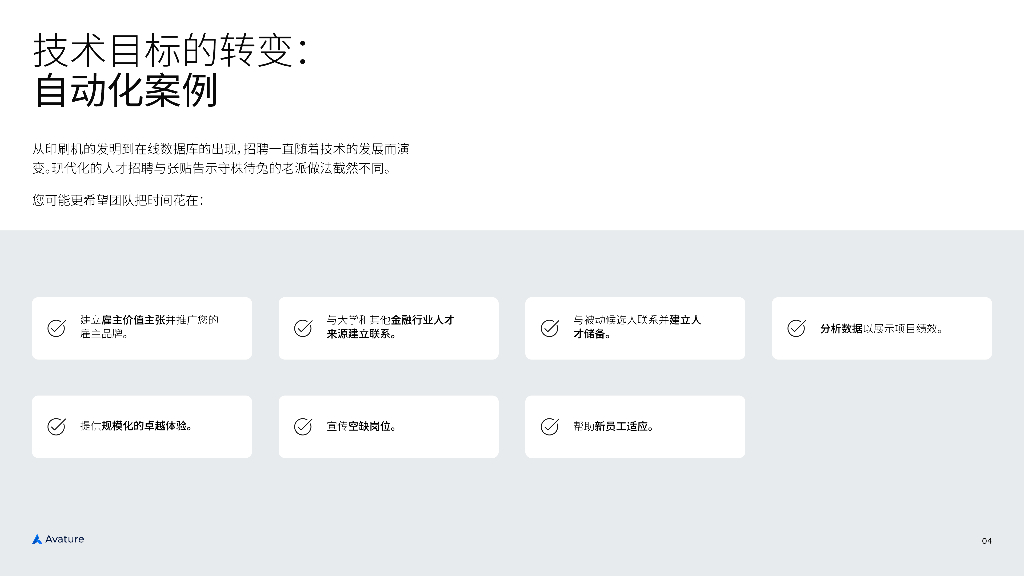Click the 宣传空缺岗位 card text

tap(362, 426)
